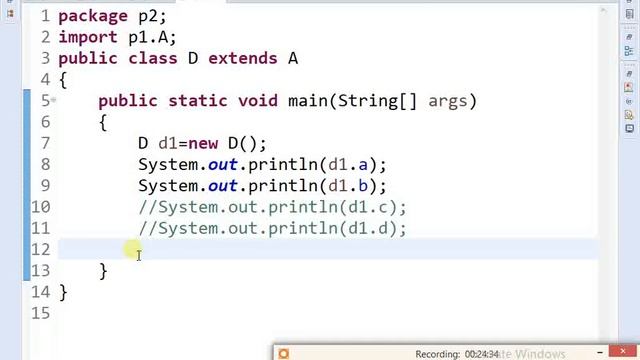Click the left sidebar hierarchy icon

[10, 13]
